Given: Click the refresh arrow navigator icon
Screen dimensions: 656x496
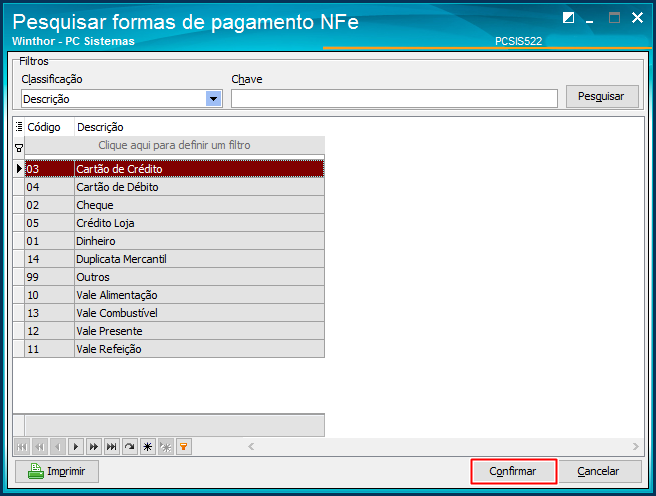Looking at the screenshot, I should coord(130,447).
